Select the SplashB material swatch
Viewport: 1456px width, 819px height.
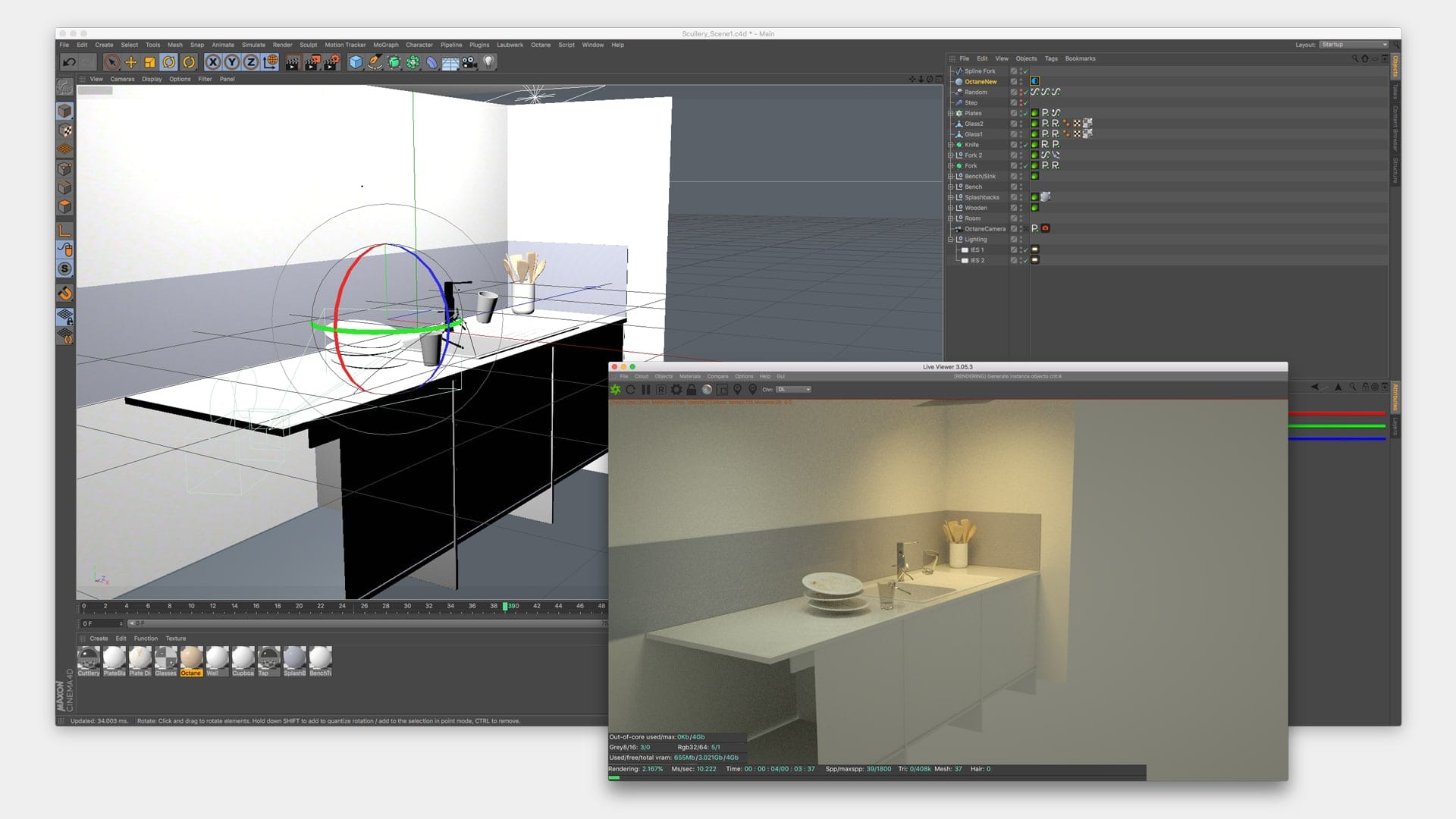tap(294, 661)
